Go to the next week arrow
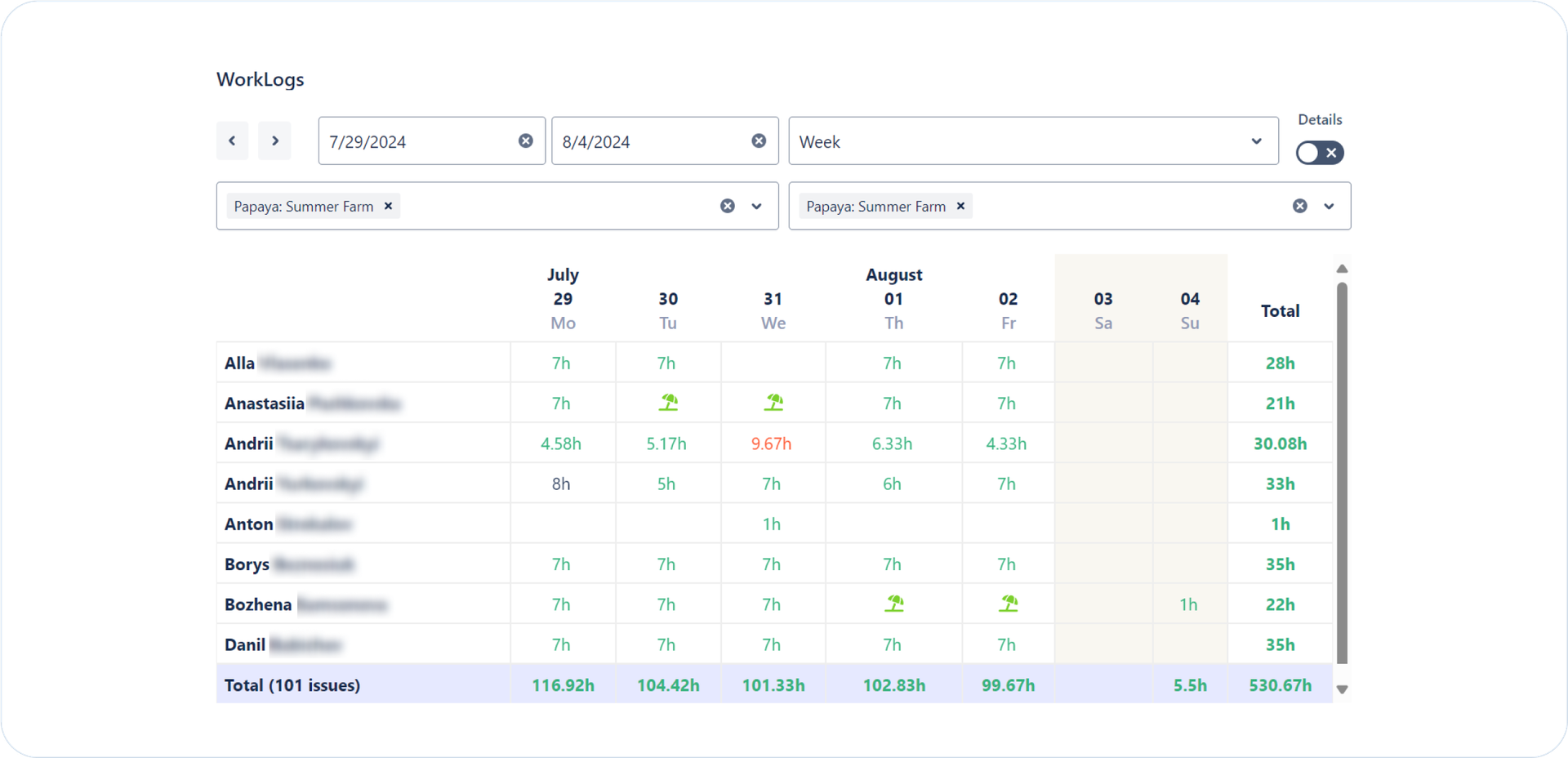The width and height of the screenshot is (1568, 758). click(x=275, y=140)
